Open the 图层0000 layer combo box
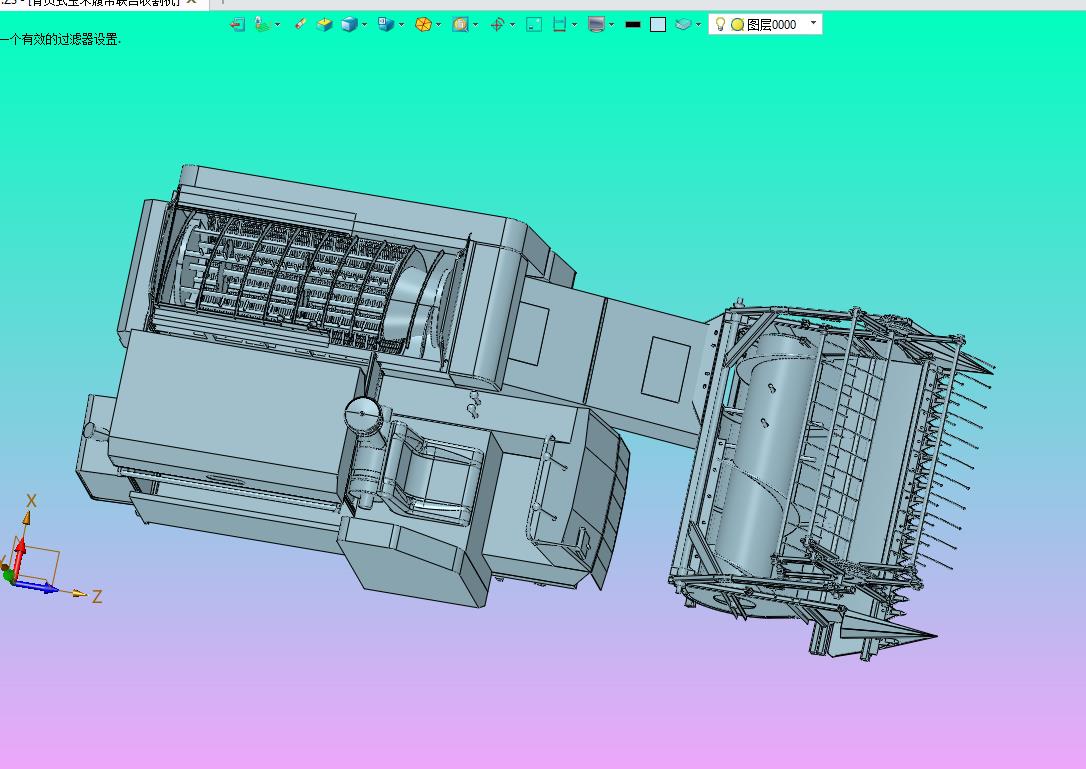 pos(765,25)
